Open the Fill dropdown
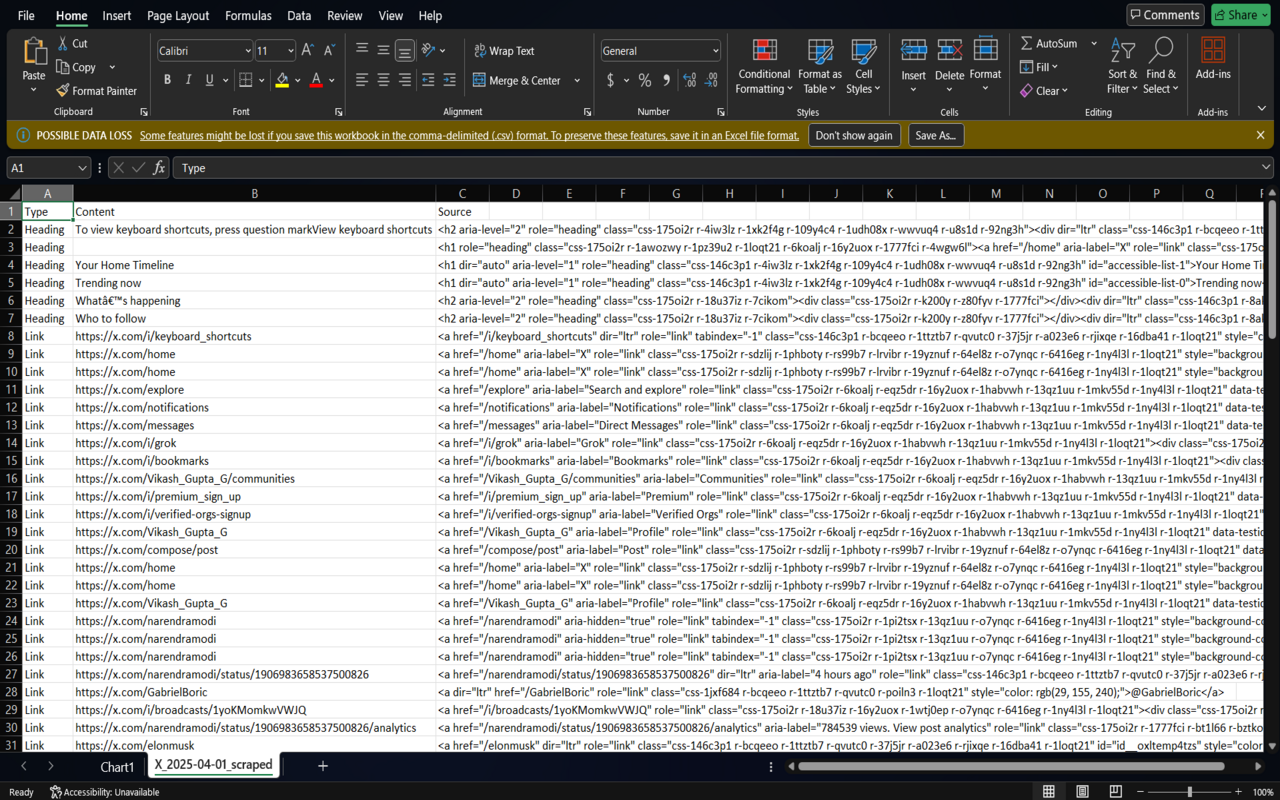This screenshot has width=1280, height=800. point(1039,67)
